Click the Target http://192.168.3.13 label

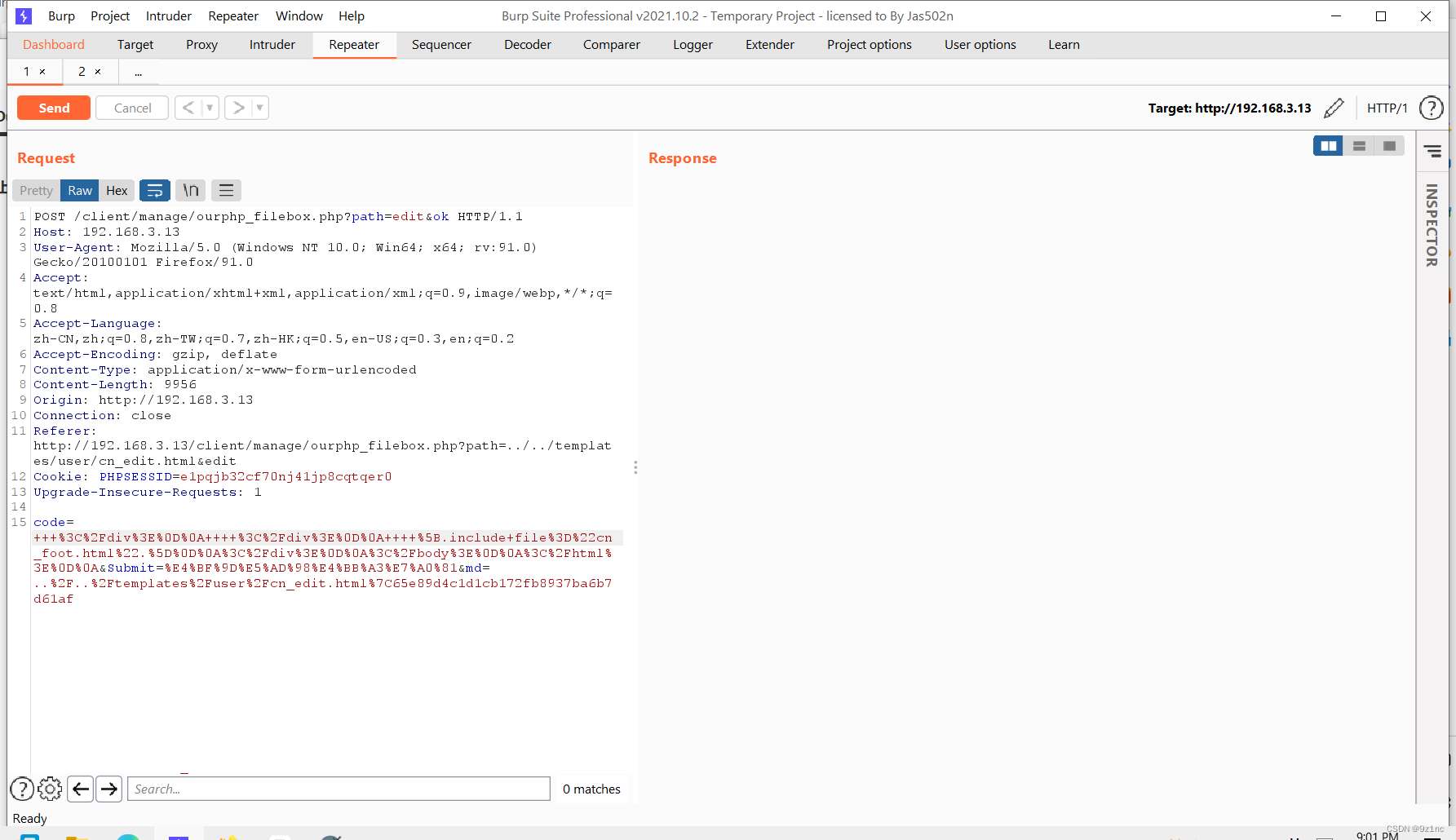[1229, 108]
